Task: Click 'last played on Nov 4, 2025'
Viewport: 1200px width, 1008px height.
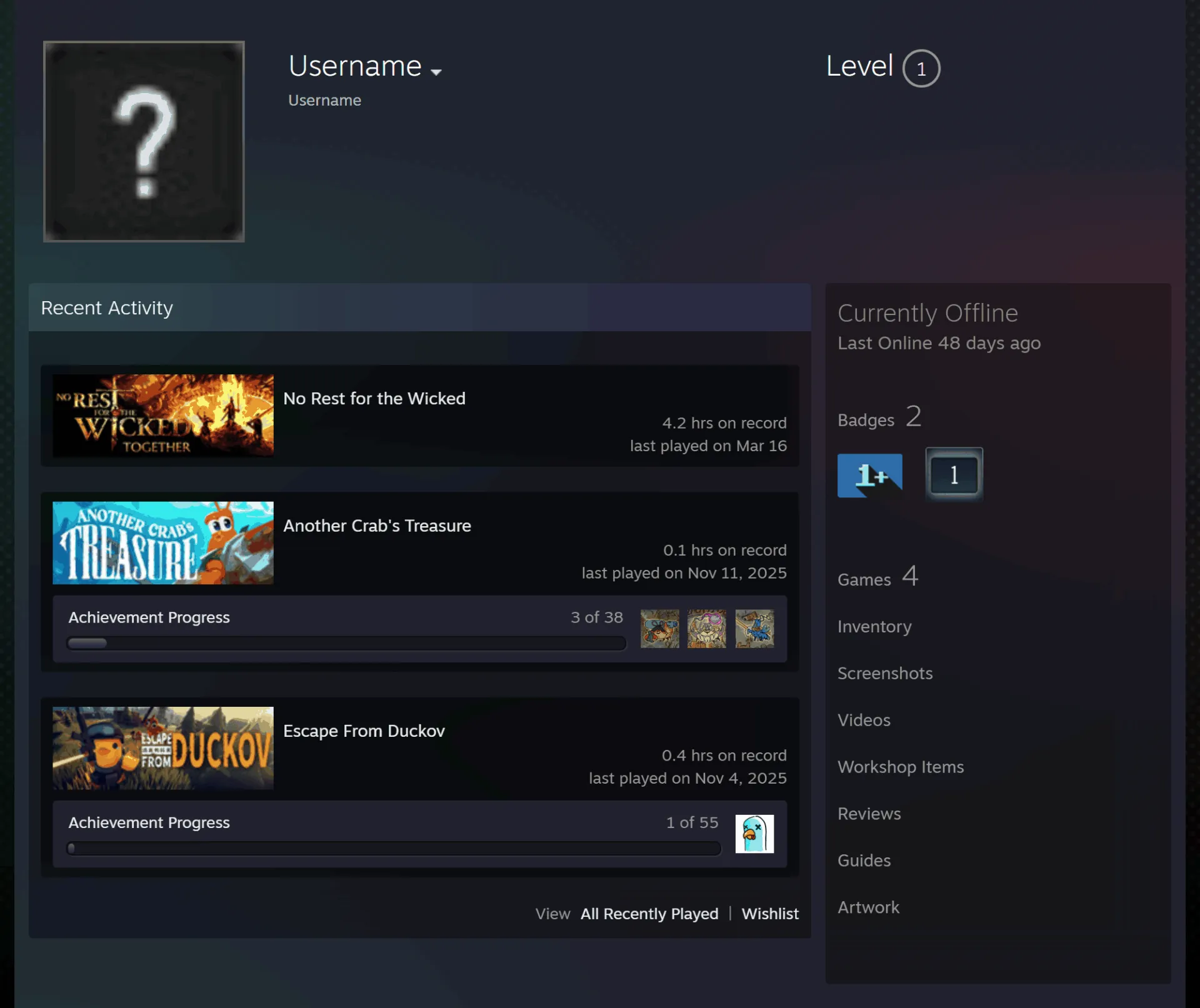Action: pos(687,778)
